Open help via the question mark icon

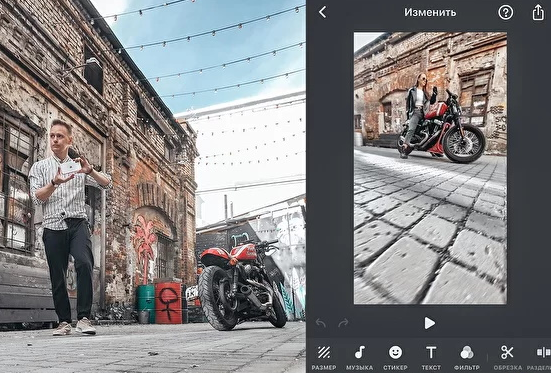[x=506, y=13]
